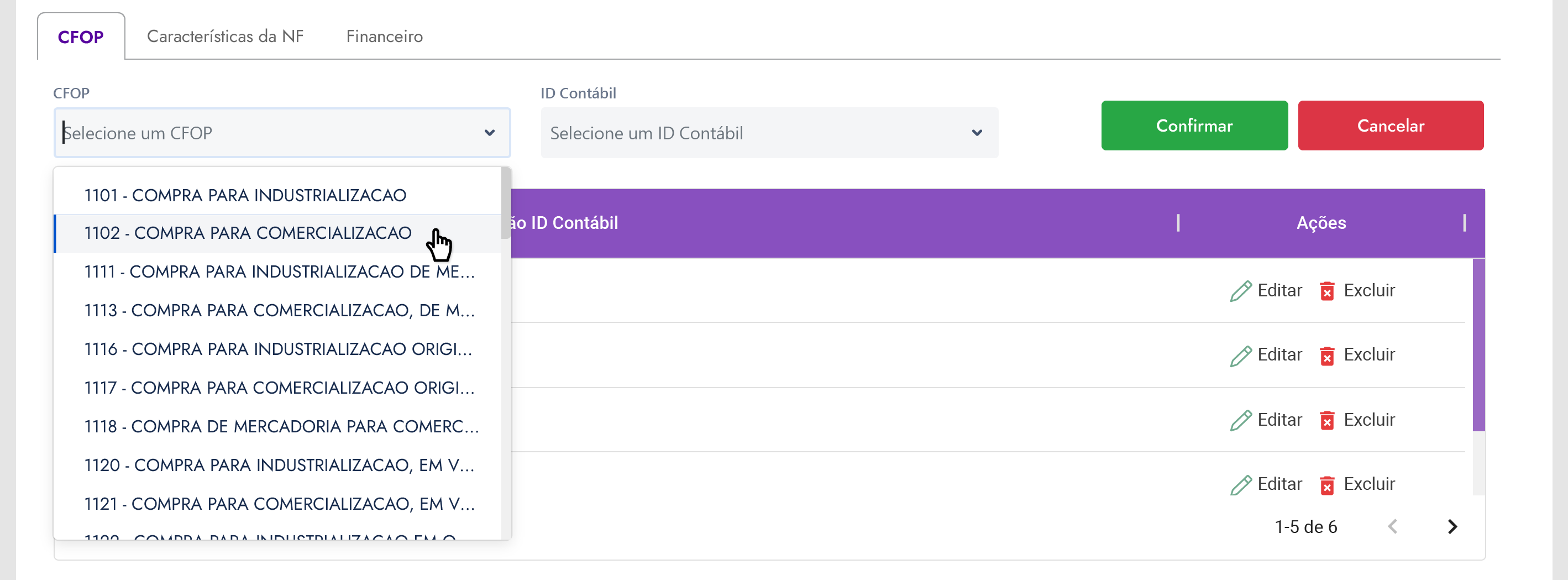
Task: Click the red Cancelar button
Action: [x=1390, y=126]
